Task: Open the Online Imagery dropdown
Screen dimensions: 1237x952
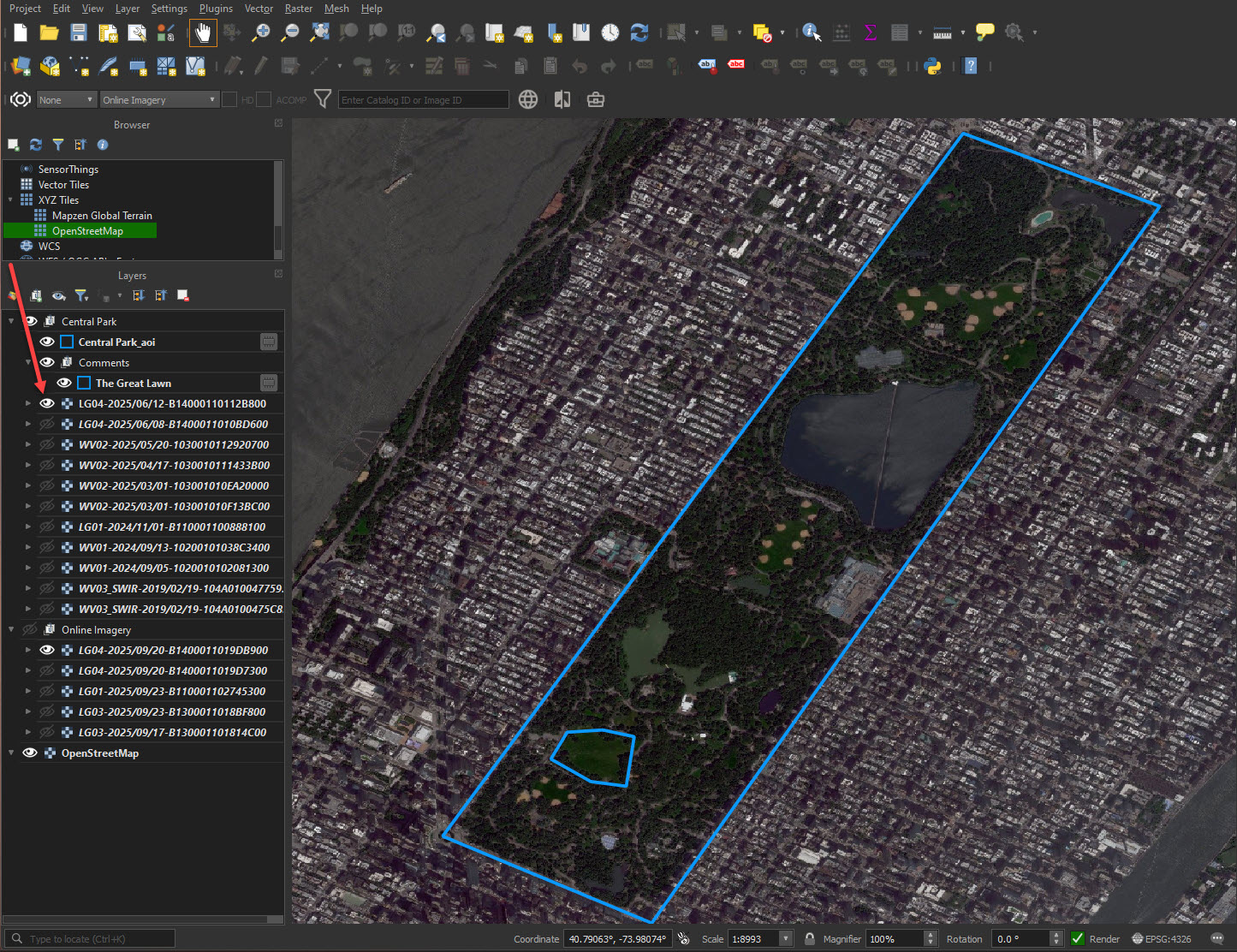Action: pos(159,99)
